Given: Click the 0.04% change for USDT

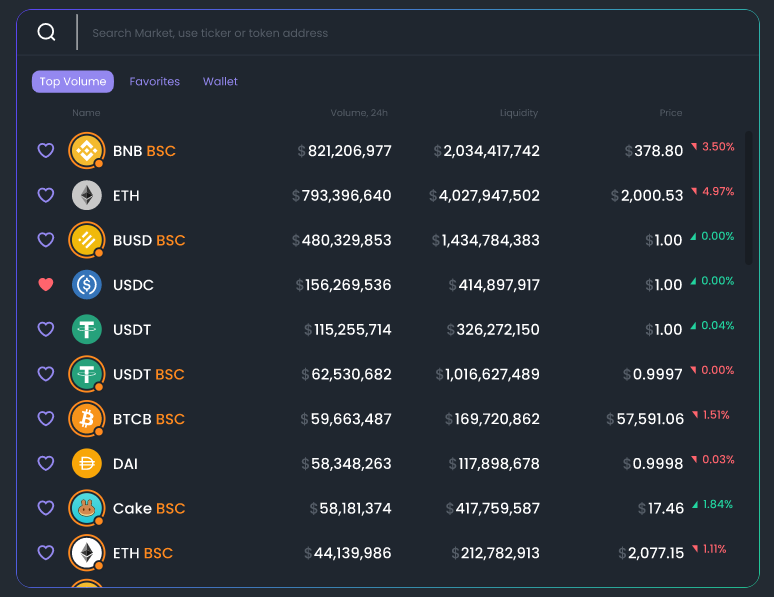Looking at the screenshot, I should (x=712, y=325).
